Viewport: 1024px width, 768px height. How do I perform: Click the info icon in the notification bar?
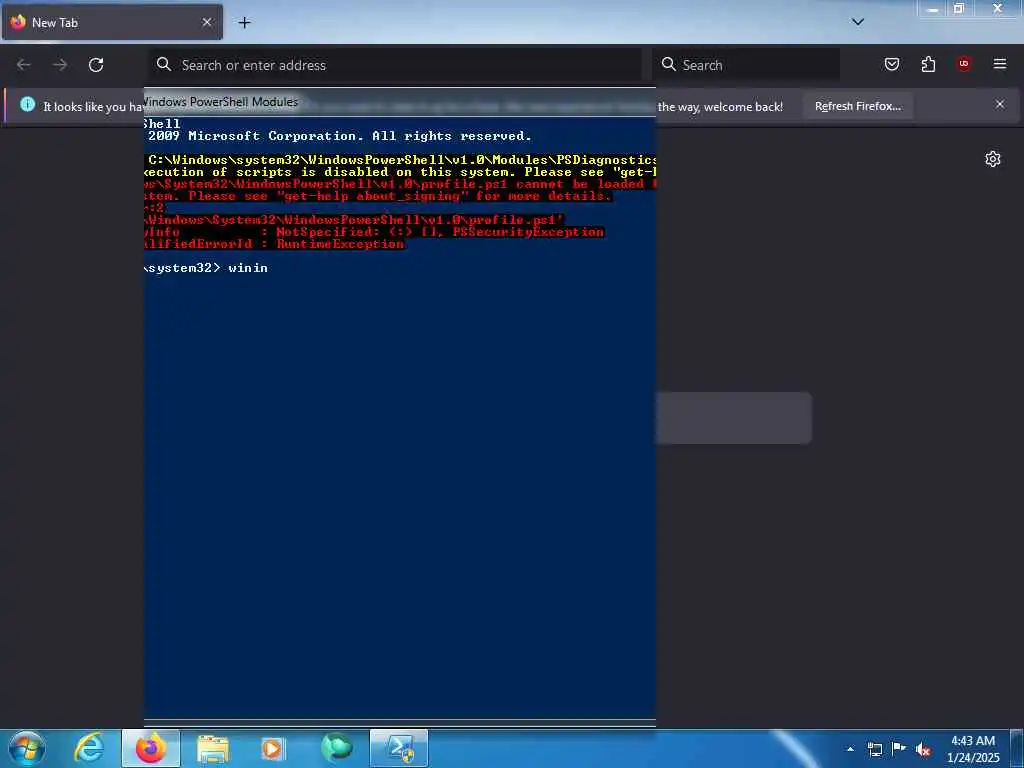pyautogui.click(x=27, y=104)
